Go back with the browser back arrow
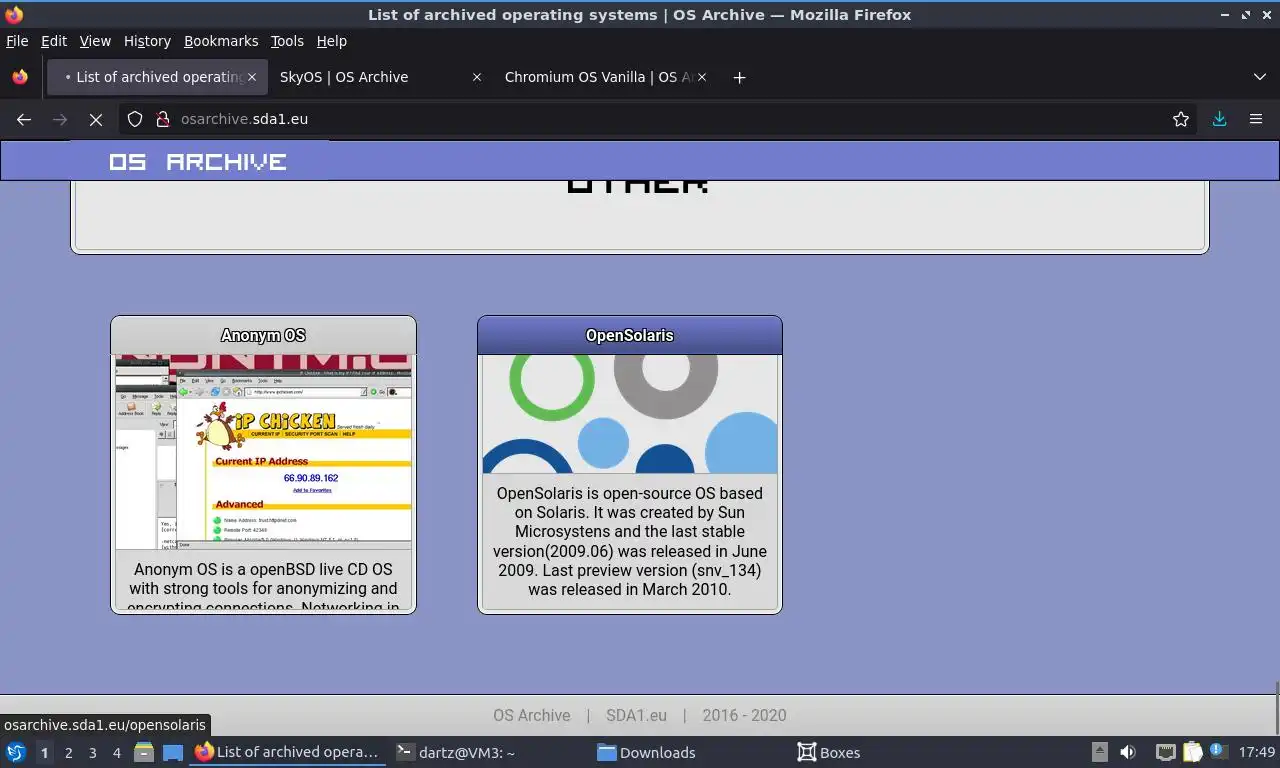 tap(24, 119)
